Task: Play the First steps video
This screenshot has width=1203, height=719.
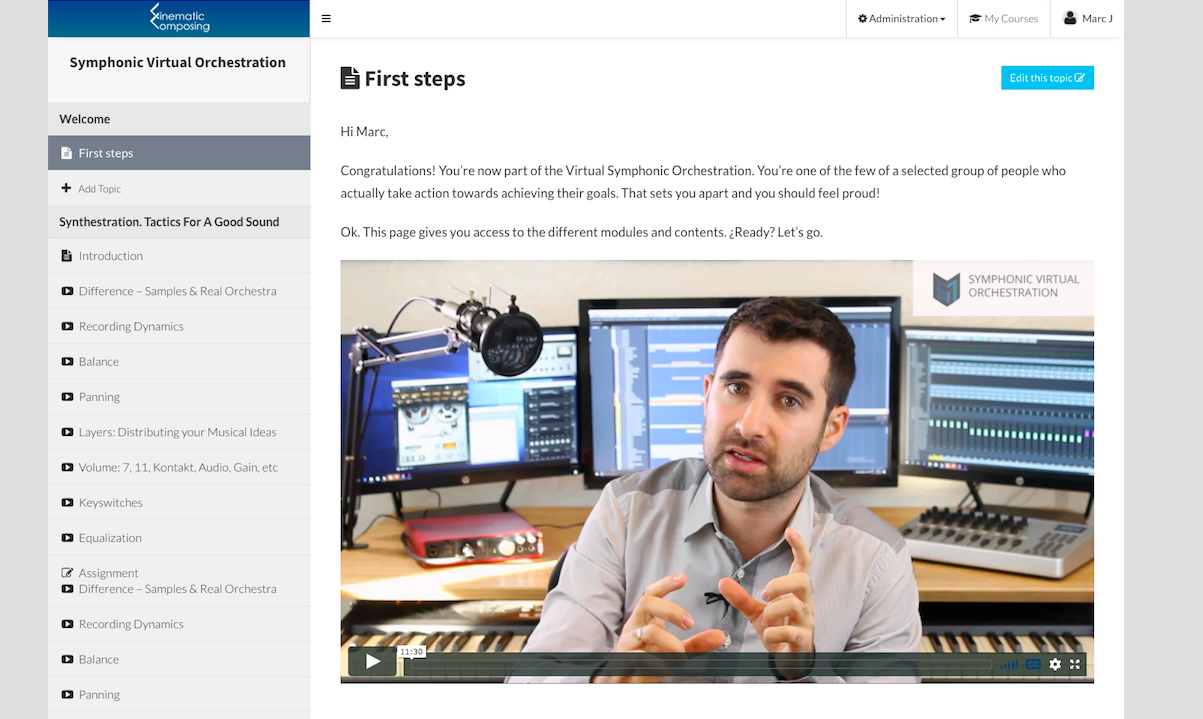Action: point(372,661)
